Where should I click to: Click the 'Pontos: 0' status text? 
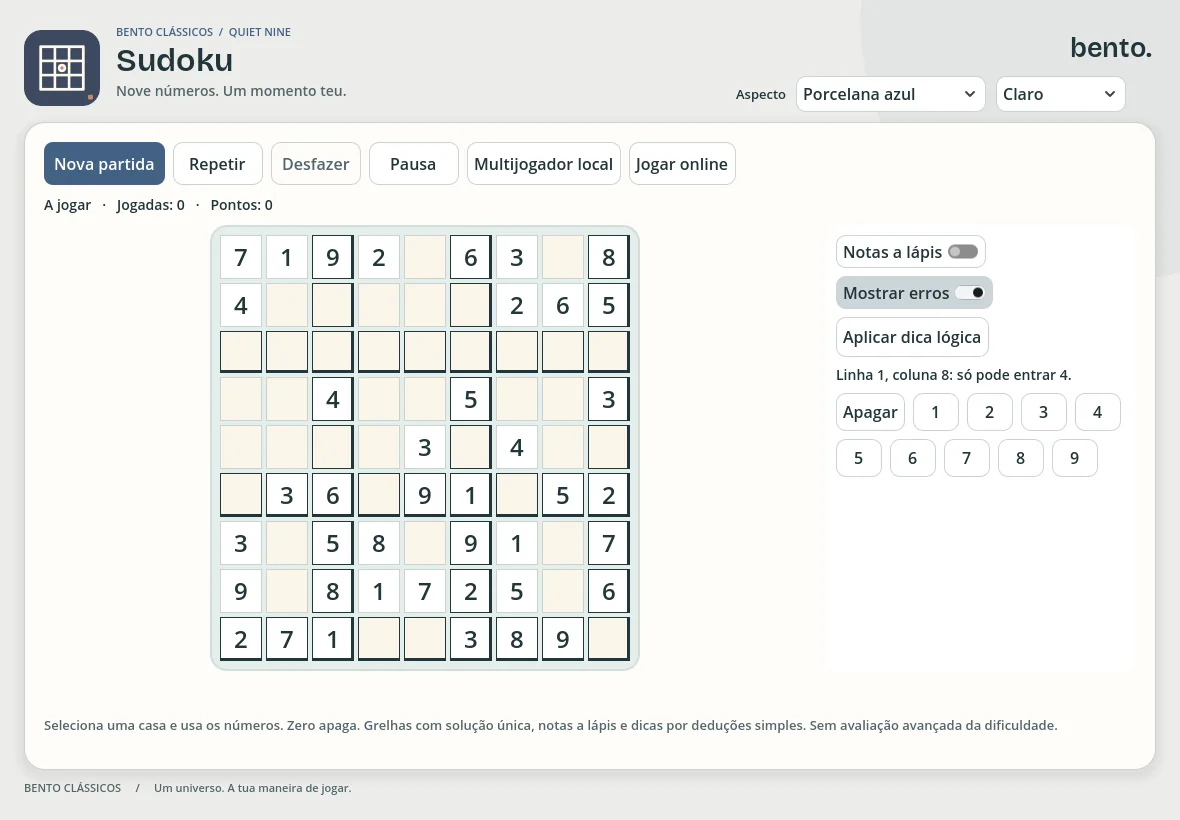click(242, 205)
